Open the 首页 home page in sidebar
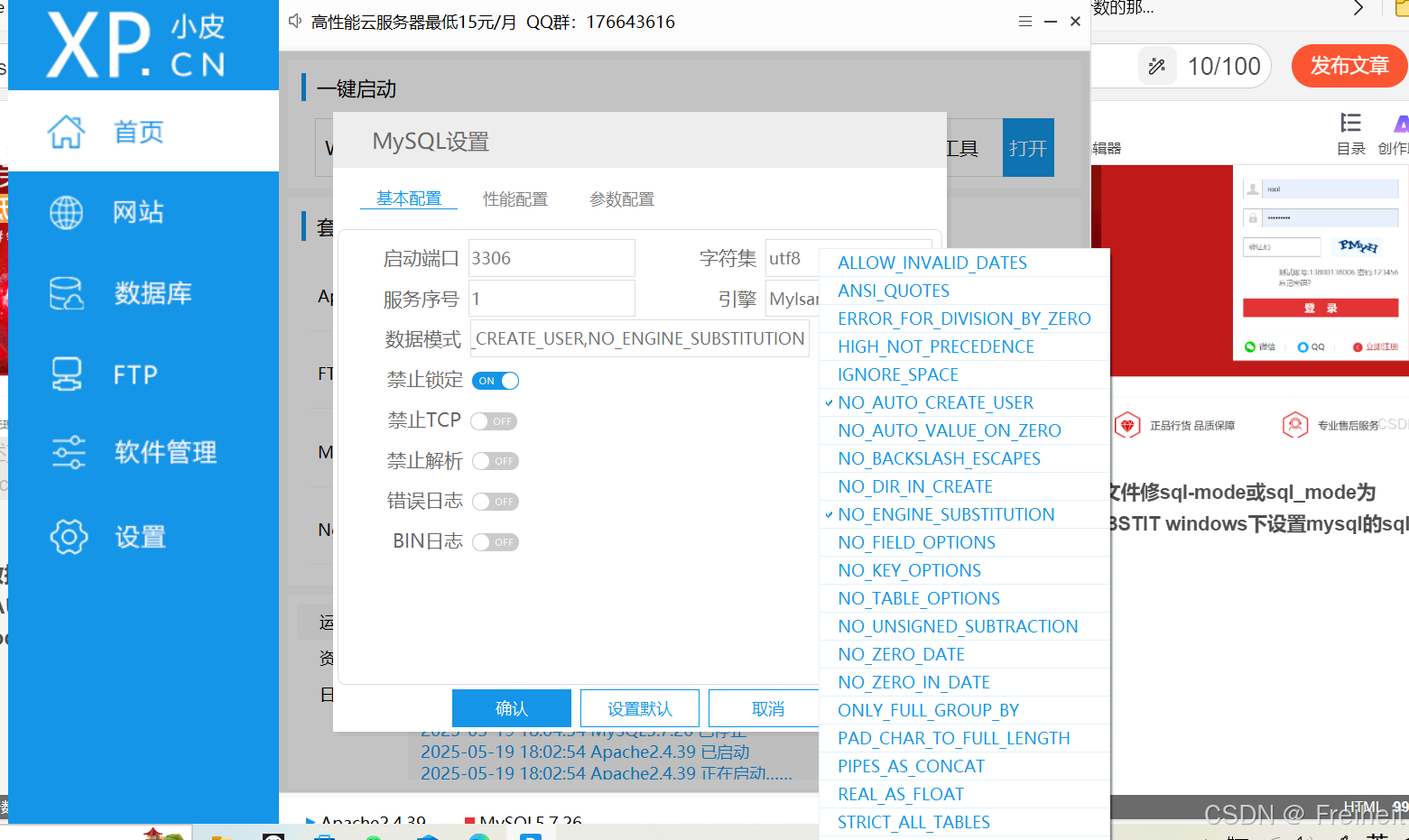Screen dimensions: 1409x840 coord(144,132)
